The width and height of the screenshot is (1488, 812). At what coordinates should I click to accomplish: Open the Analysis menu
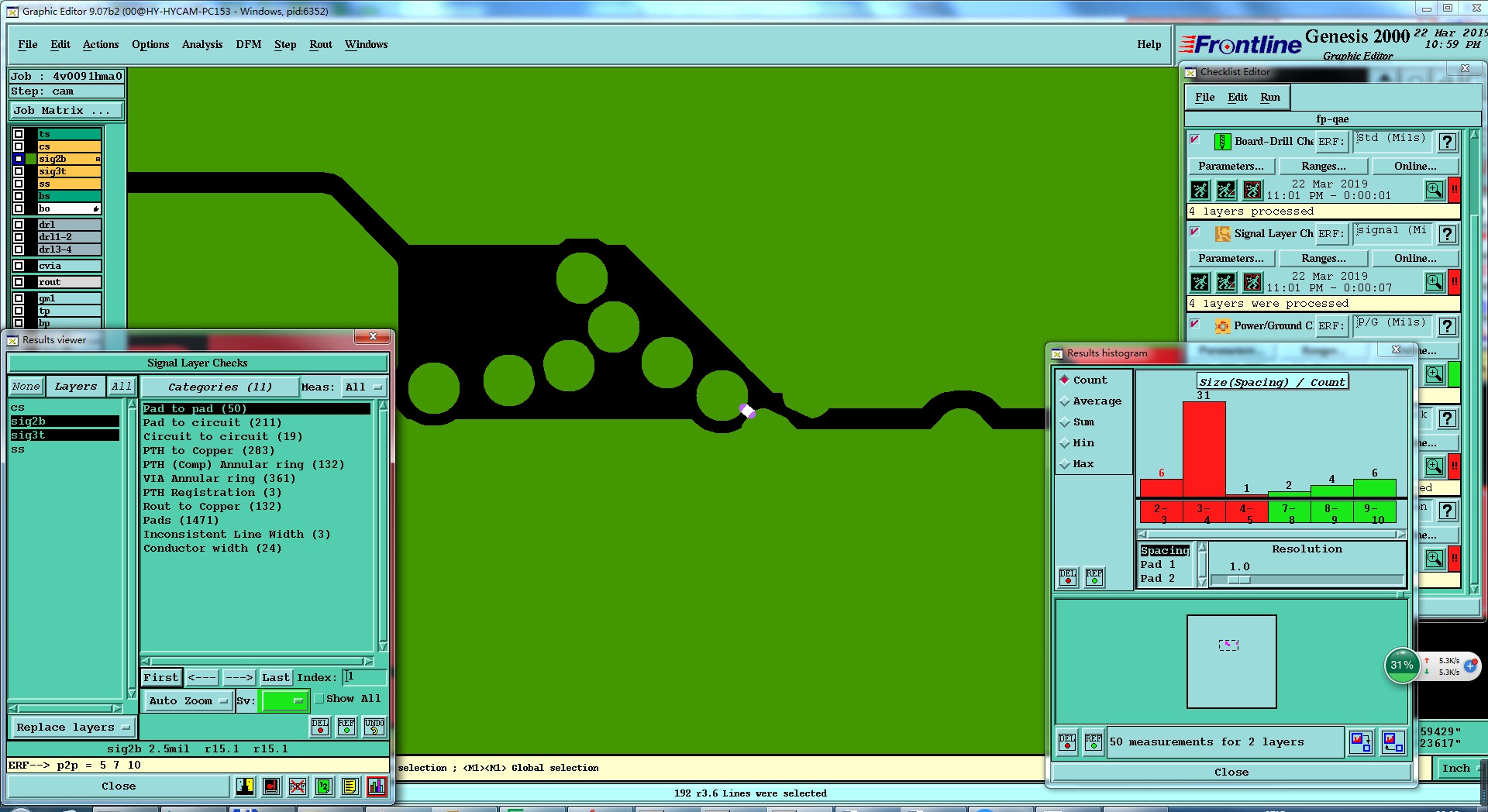202,45
